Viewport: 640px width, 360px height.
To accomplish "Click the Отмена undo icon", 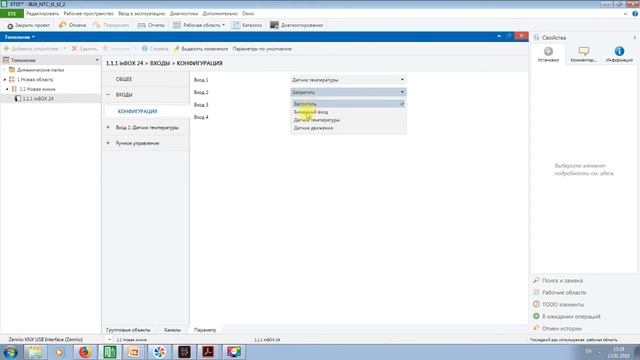I will pyautogui.click(x=62, y=25).
